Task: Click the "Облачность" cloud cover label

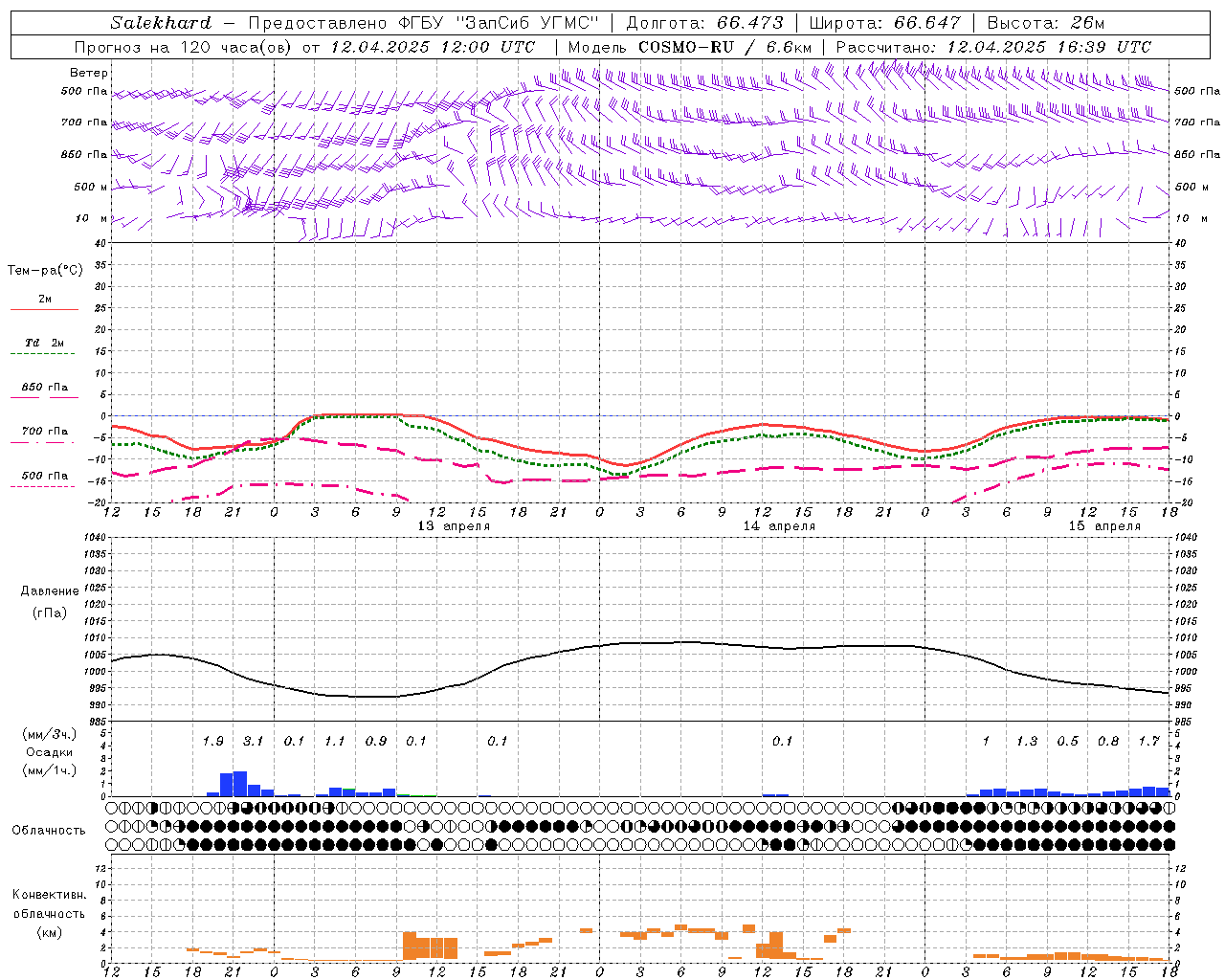Action: [49, 831]
